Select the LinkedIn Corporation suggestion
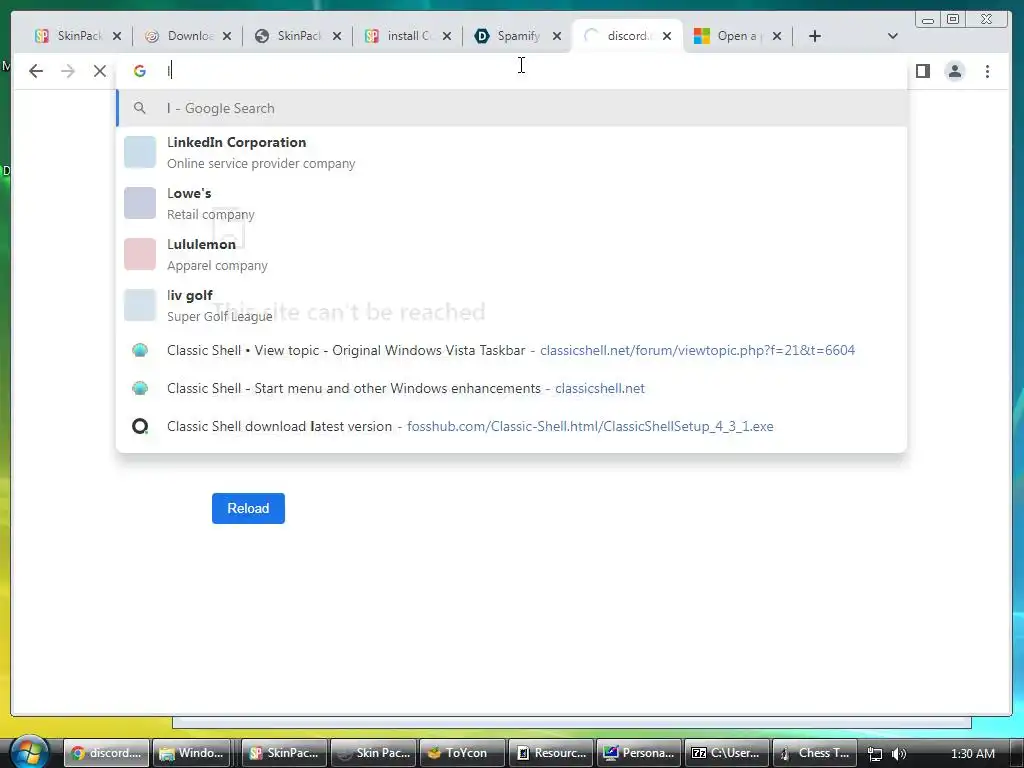 (511, 152)
